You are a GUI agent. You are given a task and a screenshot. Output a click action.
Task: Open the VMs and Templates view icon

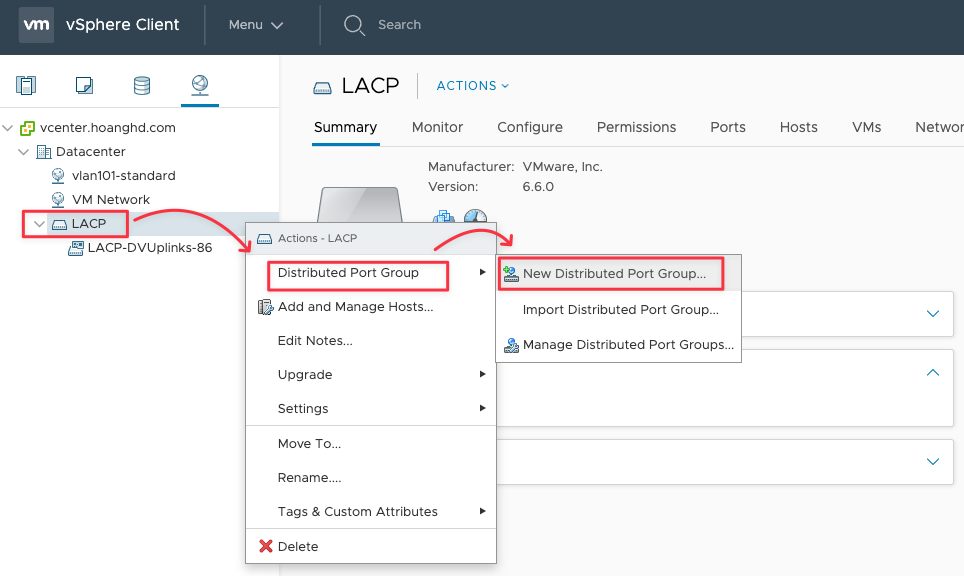(84, 85)
